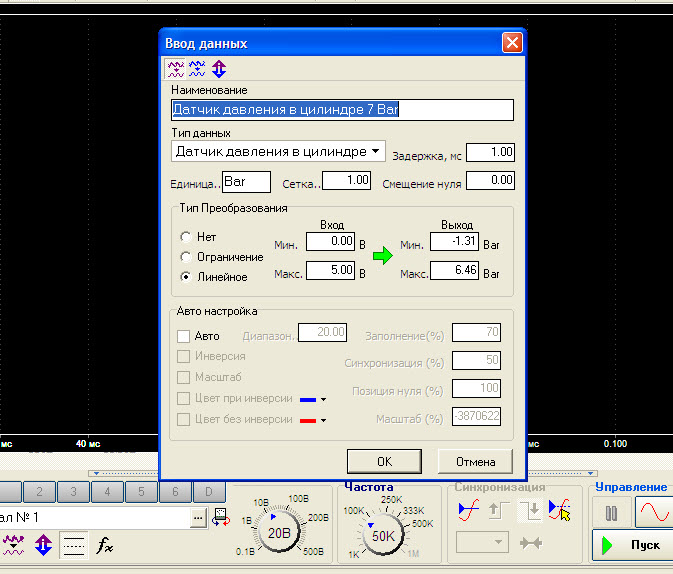Toggle the horizontal lines icon
Image resolution: width=673 pixels, height=574 pixels.
click(73, 545)
